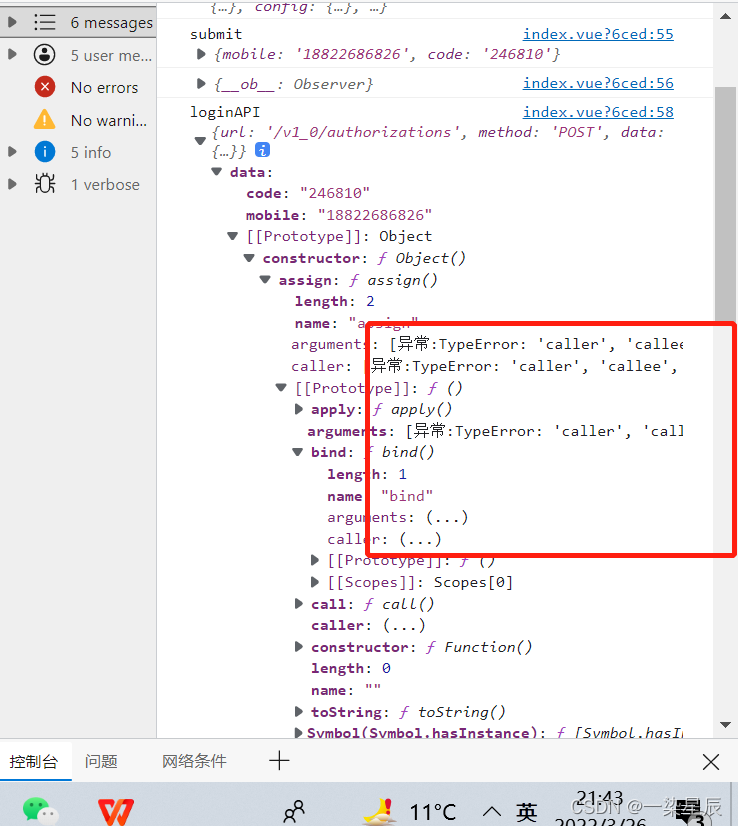Expand the 6 messages group
Viewport: 738px width, 826px height.
(12, 22)
